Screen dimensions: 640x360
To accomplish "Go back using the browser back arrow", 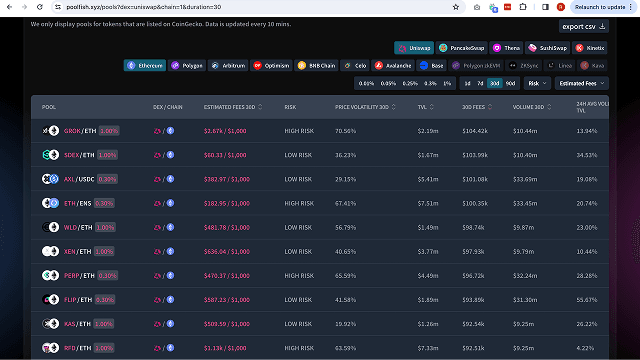I will pos(9,7).
